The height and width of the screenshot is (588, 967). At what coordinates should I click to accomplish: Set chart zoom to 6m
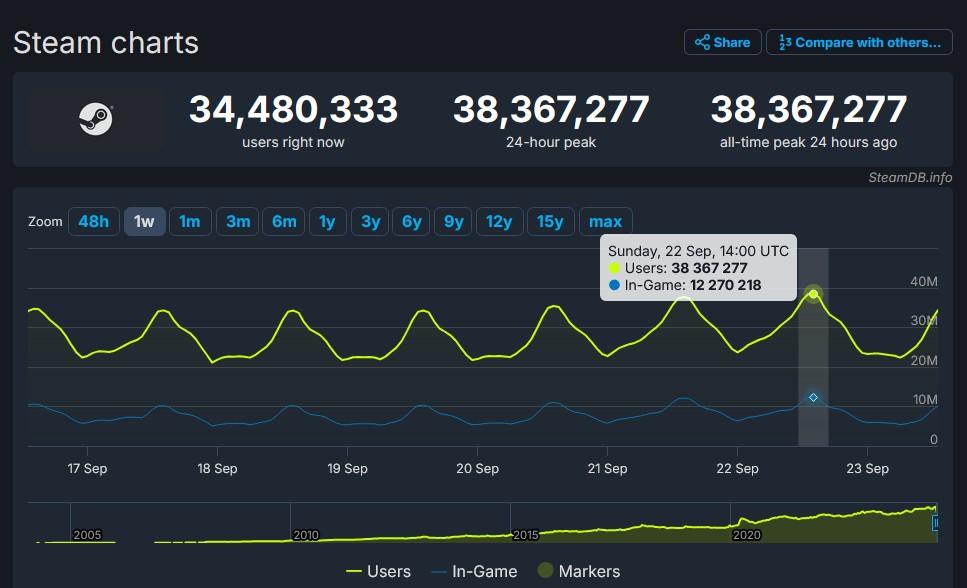tap(284, 221)
